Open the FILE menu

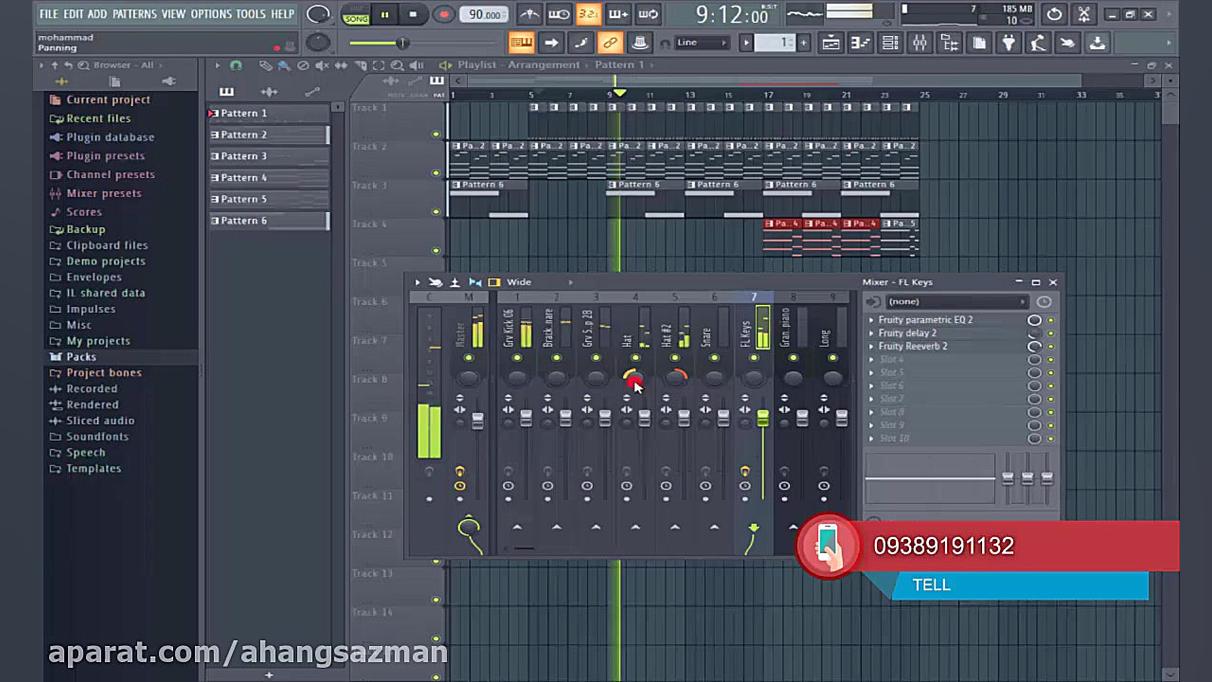pos(48,14)
